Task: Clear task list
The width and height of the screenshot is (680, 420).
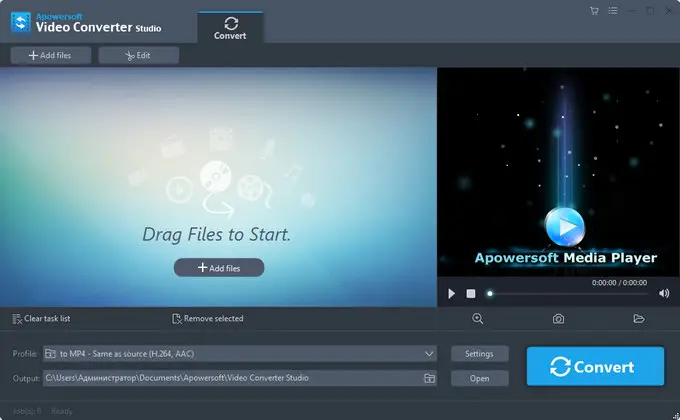Action: click(41, 318)
